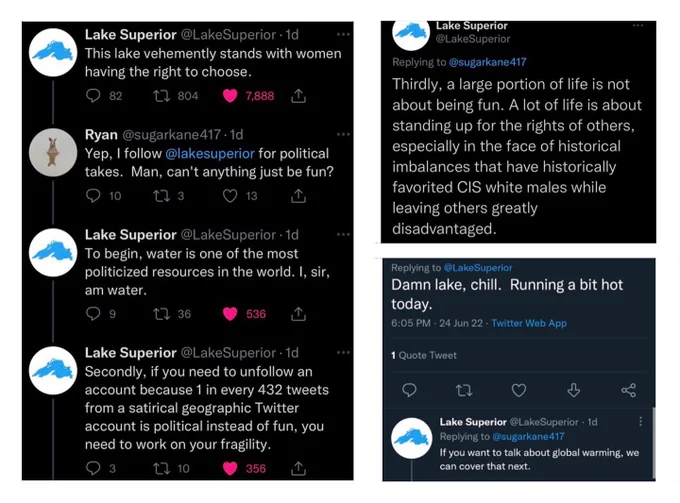Click the @lakesuperior mention in Ryan's tweet
Screen dimensions: 680x503
click(x=210, y=154)
